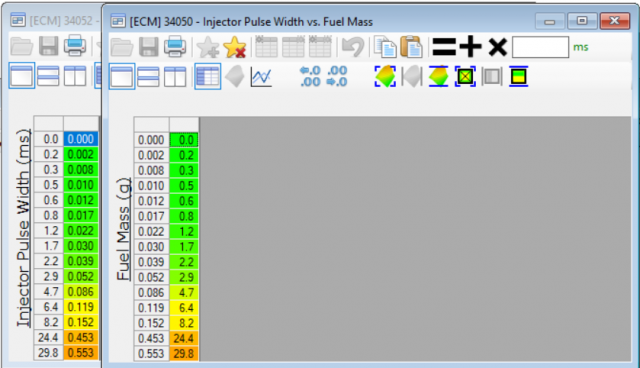The width and height of the screenshot is (640, 368).
Task: Click the copy icon in toolbar
Action: (385, 47)
